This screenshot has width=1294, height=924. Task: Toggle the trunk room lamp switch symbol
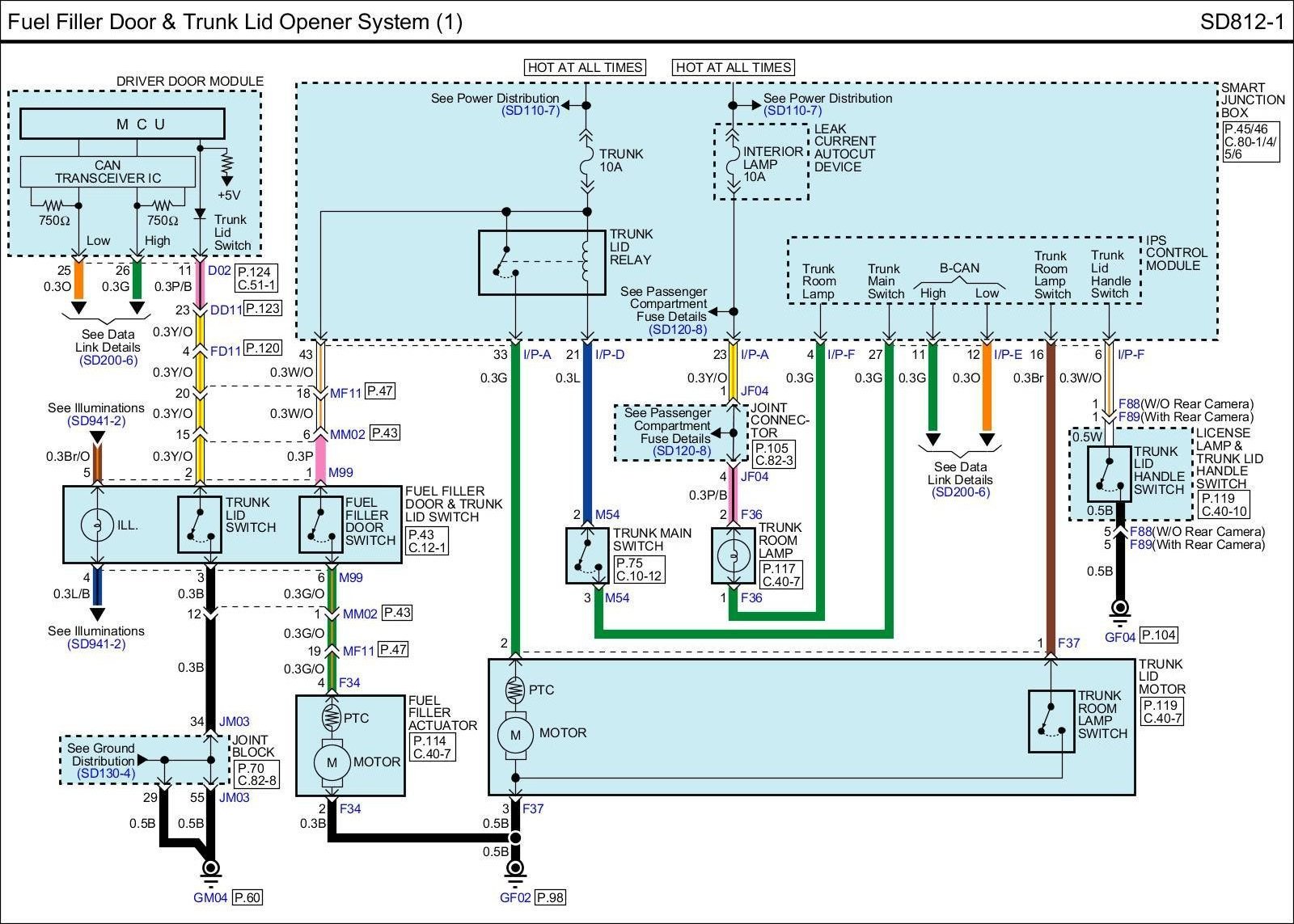pos(1051,720)
